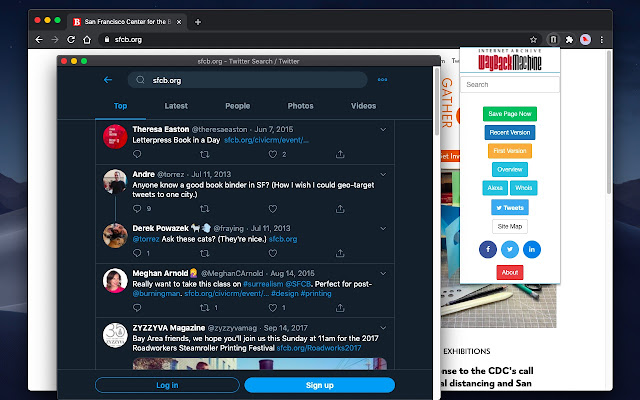
Task: Share Andre's book binder tweet
Action: click(340, 209)
